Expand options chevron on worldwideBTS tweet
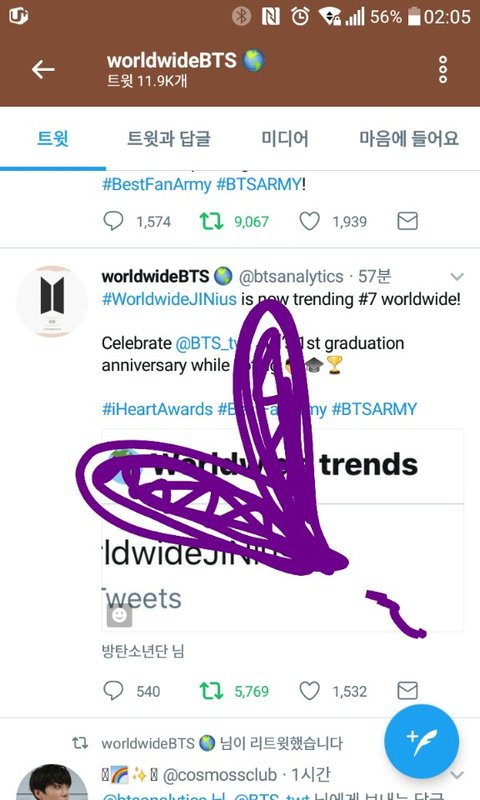This screenshot has width=480, height=800. pyautogui.click(x=457, y=277)
